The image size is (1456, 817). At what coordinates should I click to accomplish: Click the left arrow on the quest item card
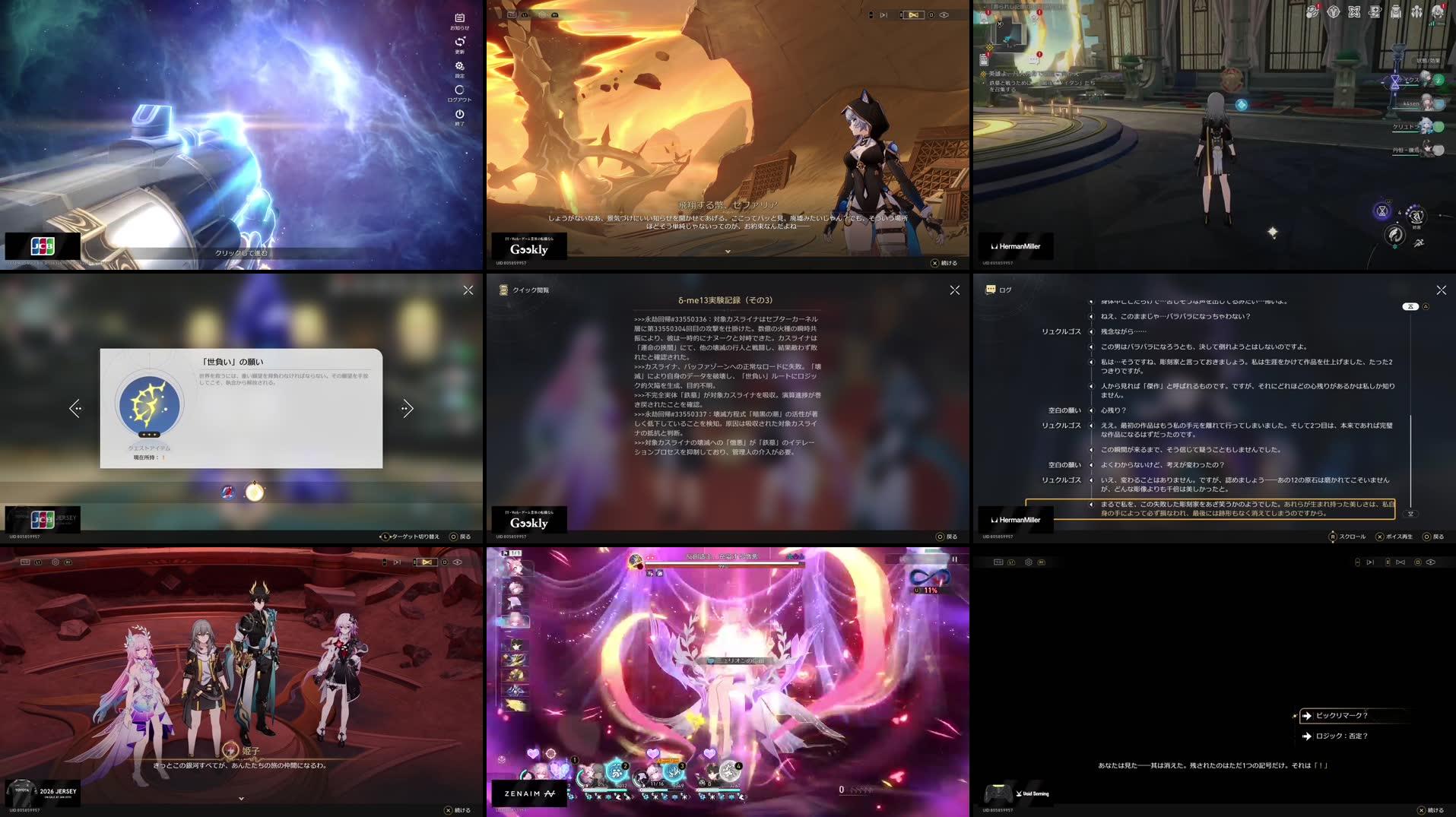click(x=76, y=408)
